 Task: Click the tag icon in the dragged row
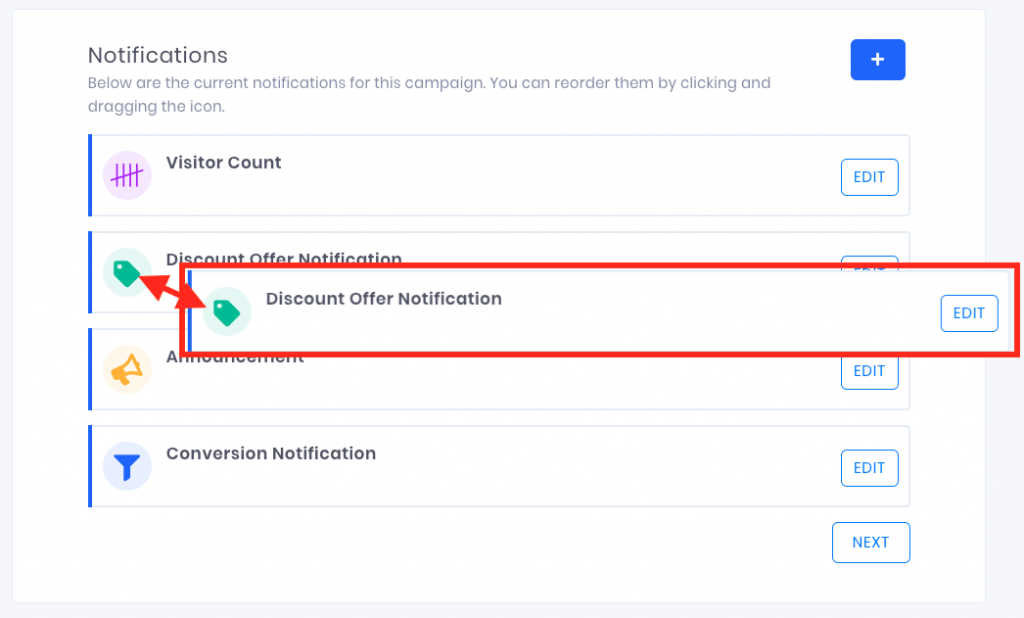pos(226,312)
